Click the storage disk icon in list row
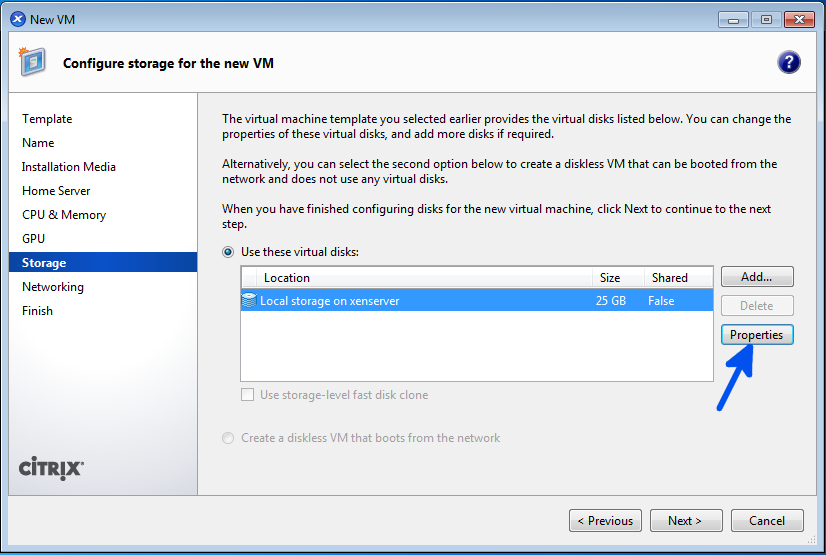Screen dimensions: 826x555 [249, 301]
